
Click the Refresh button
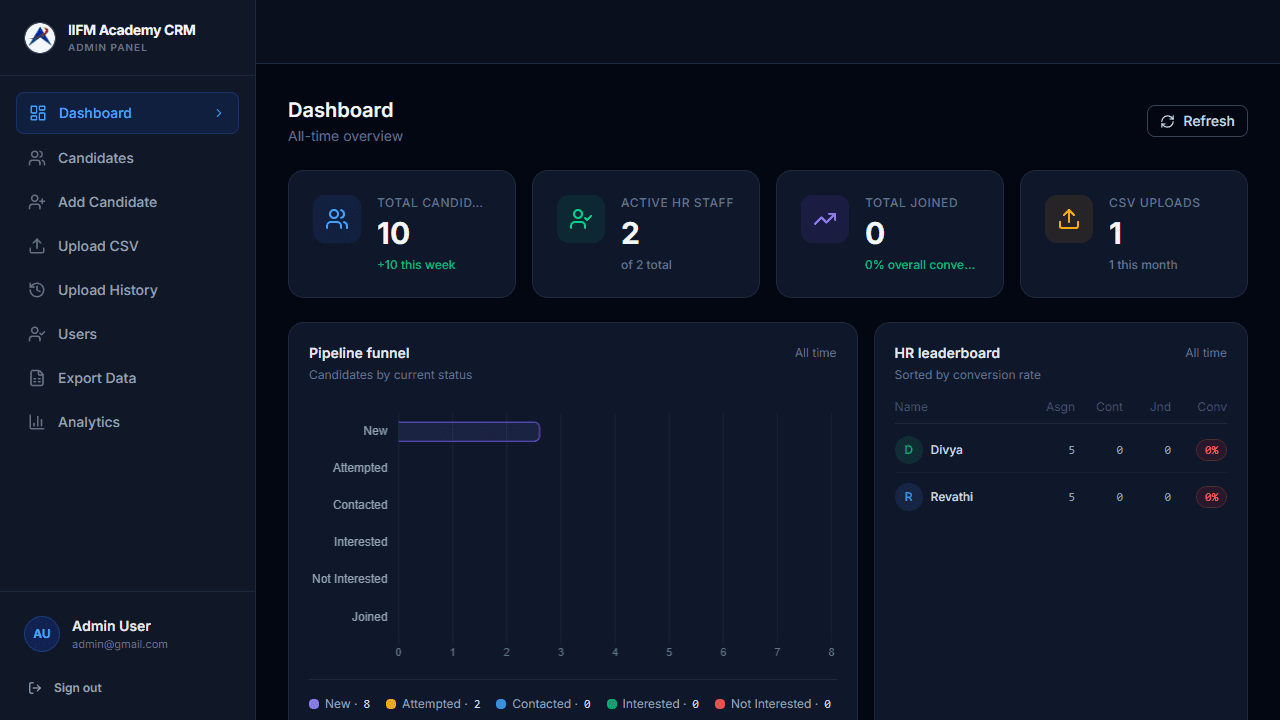[1197, 121]
